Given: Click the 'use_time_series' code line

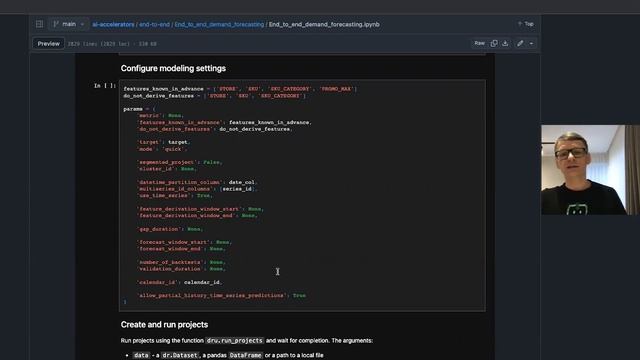Looking at the screenshot, I should tap(175, 196).
